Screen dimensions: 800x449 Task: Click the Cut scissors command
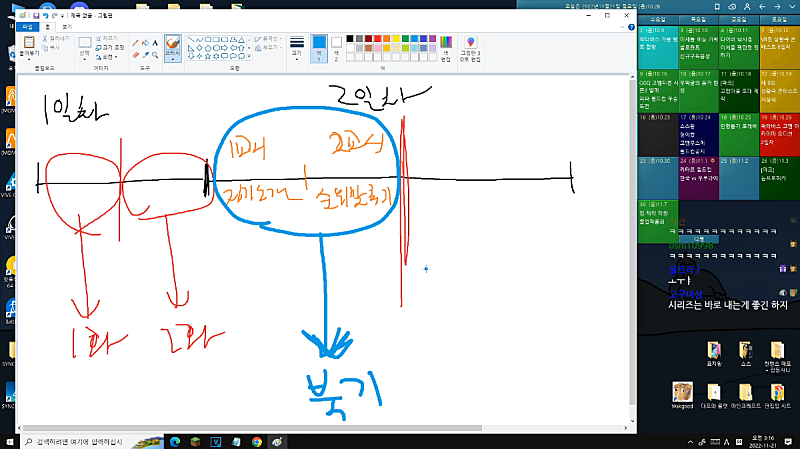[x=56, y=38]
